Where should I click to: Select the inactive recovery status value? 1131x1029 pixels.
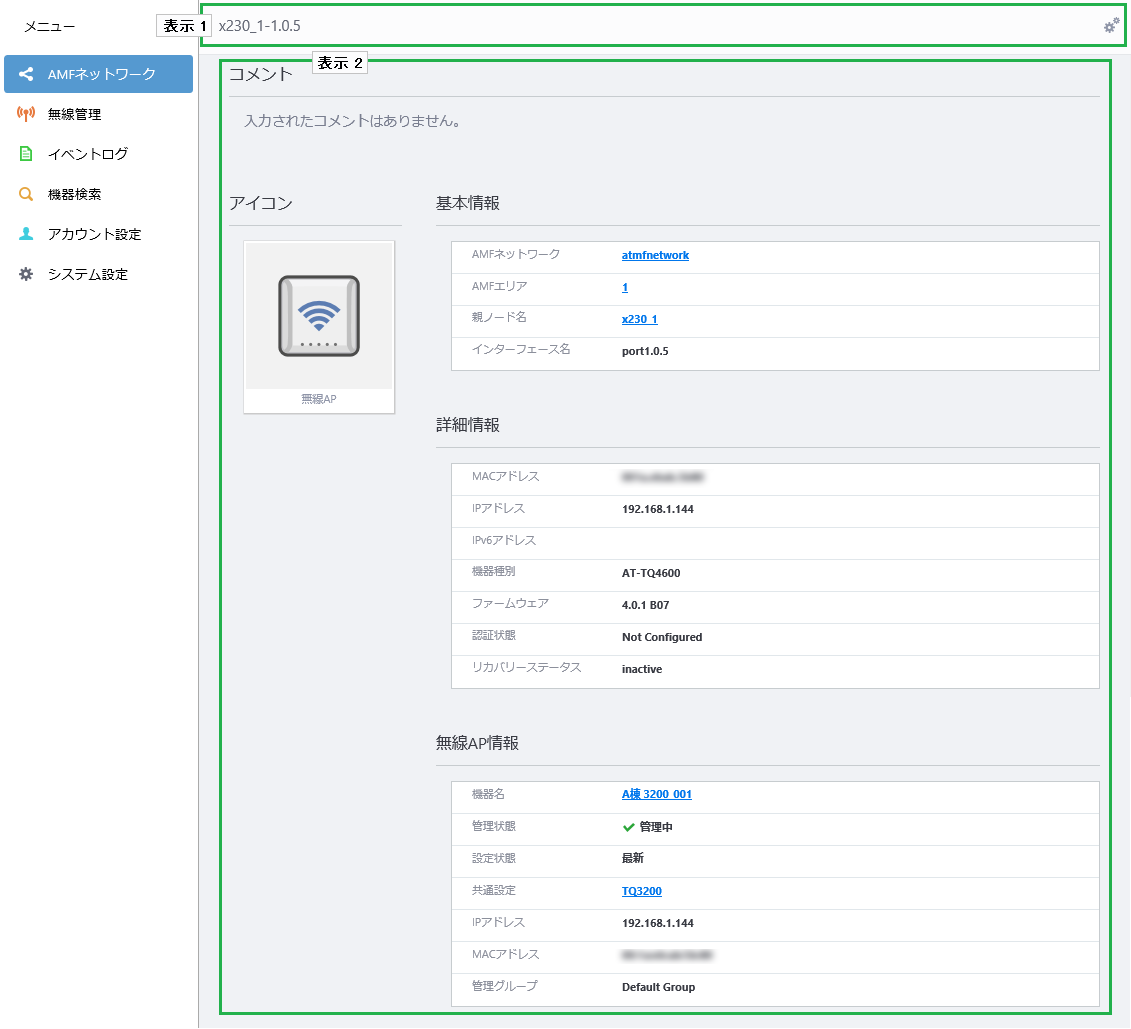[641, 669]
